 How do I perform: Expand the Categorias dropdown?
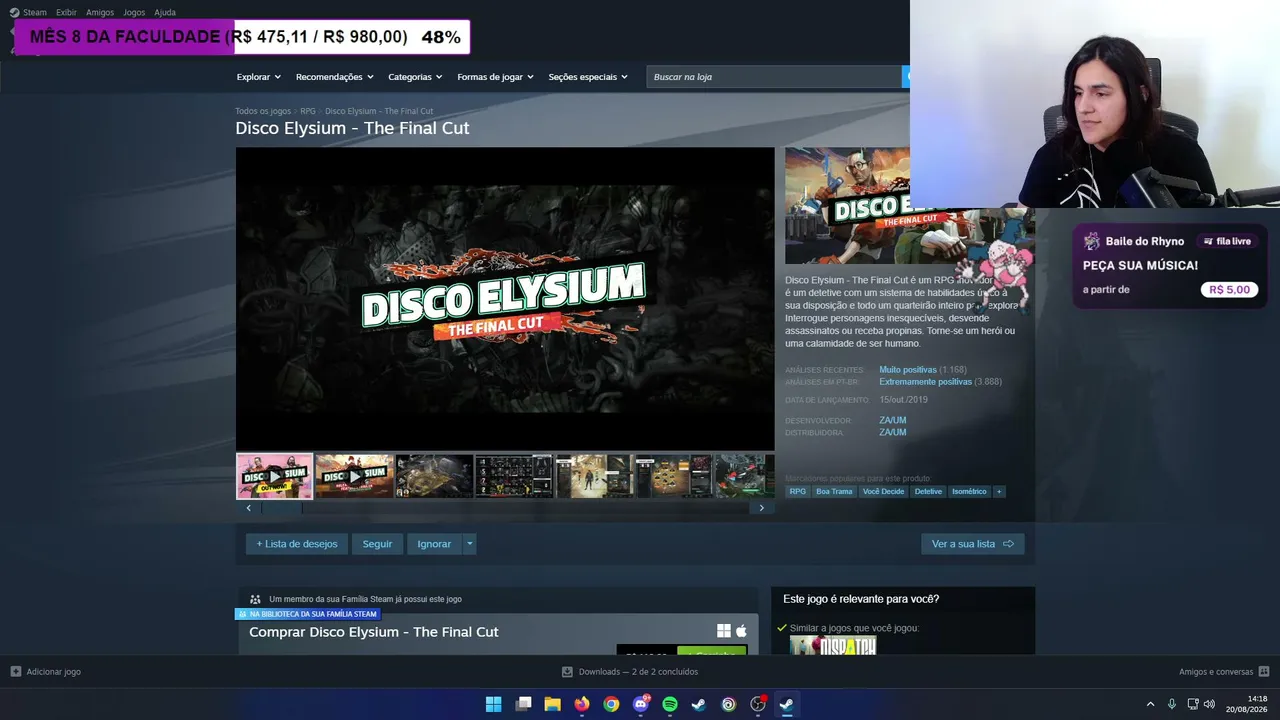click(x=415, y=77)
